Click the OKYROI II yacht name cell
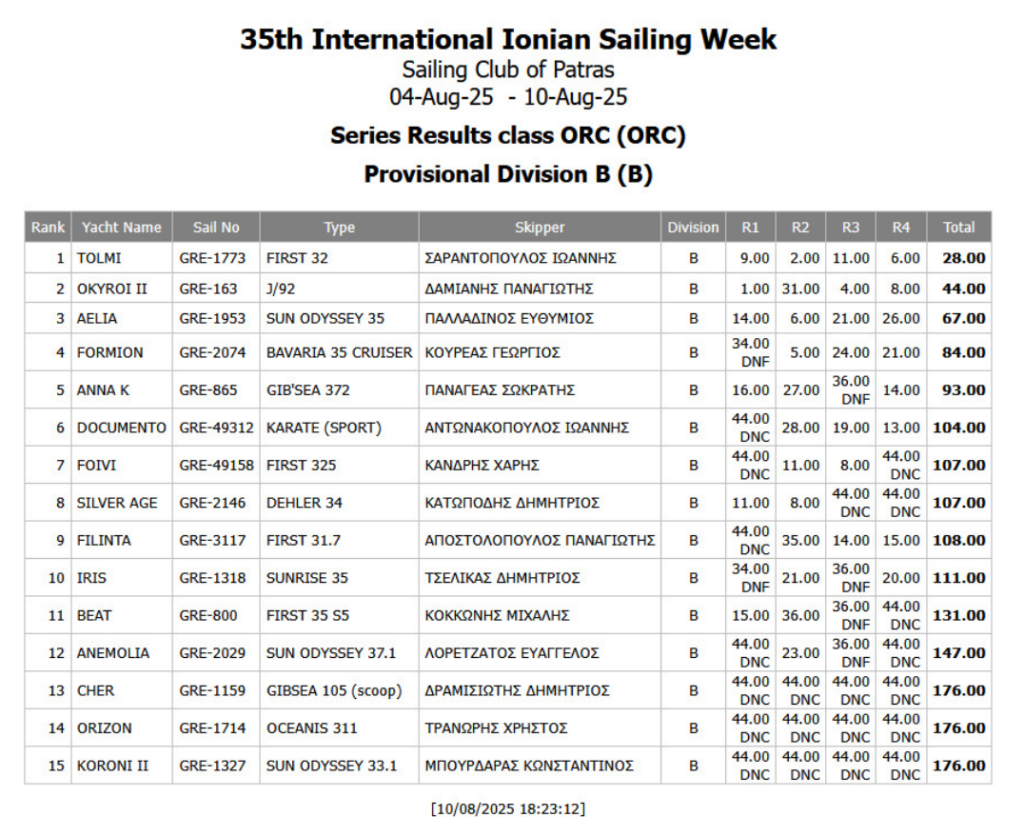Viewport: 1024px width, 817px height. pos(112,289)
